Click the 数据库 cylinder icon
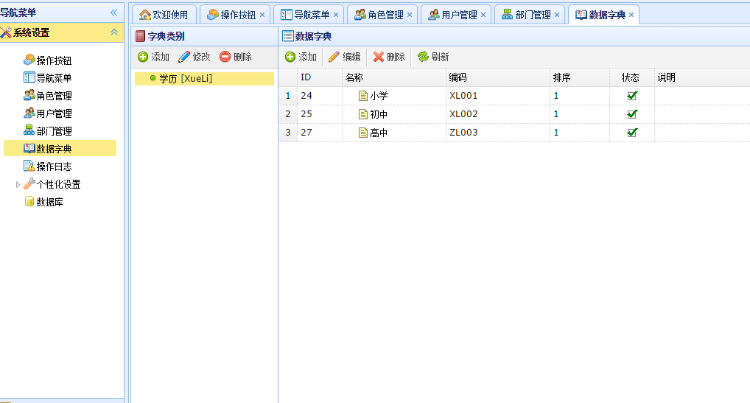This screenshot has height=403, width=750. pos(29,201)
